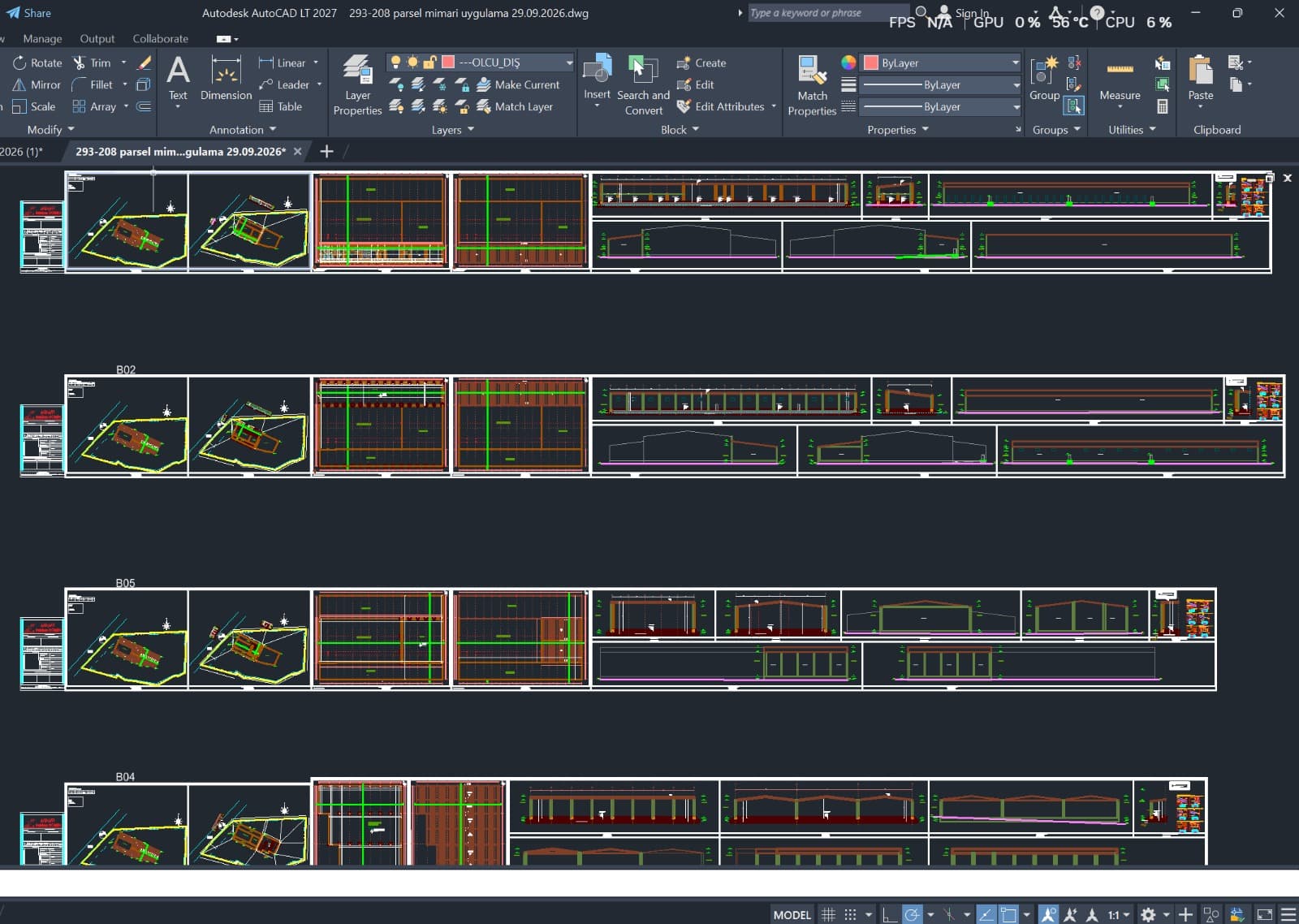The width and height of the screenshot is (1299, 924).
Task: Click Make Current layer button
Action: click(x=518, y=84)
